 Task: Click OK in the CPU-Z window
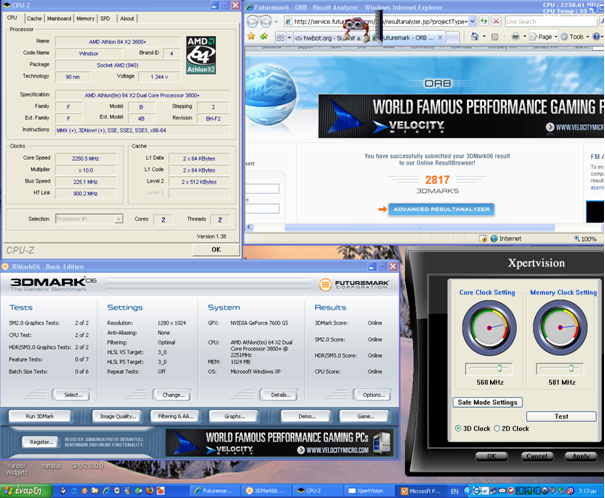pos(216,250)
